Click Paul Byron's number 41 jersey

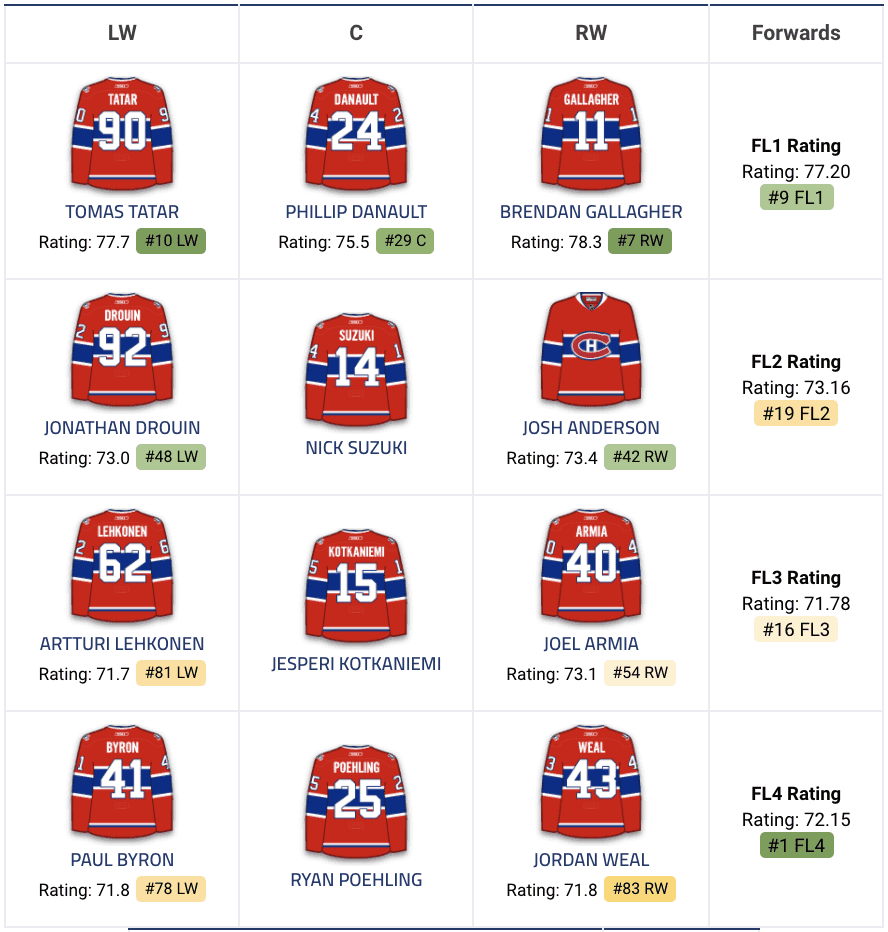pyautogui.click(x=122, y=782)
